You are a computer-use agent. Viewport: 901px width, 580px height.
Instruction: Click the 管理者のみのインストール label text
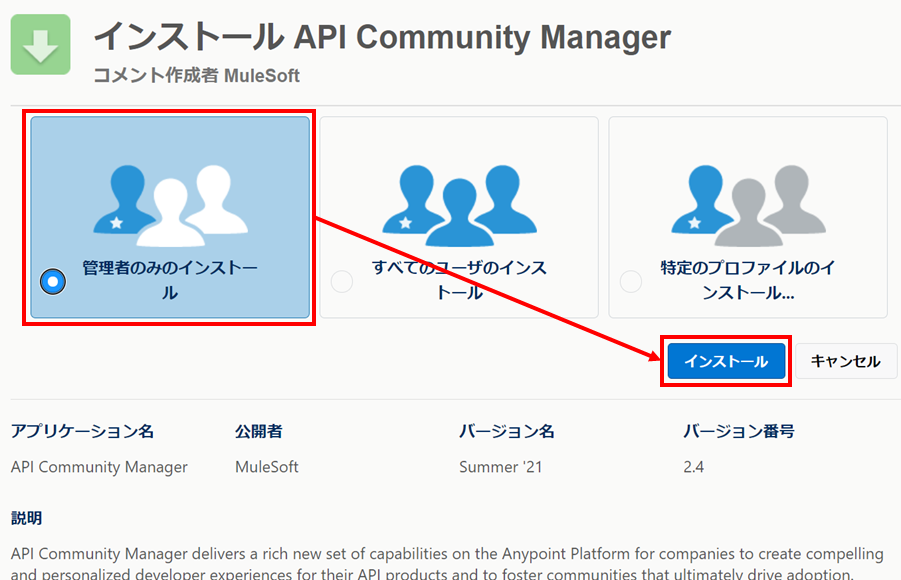coord(170,281)
